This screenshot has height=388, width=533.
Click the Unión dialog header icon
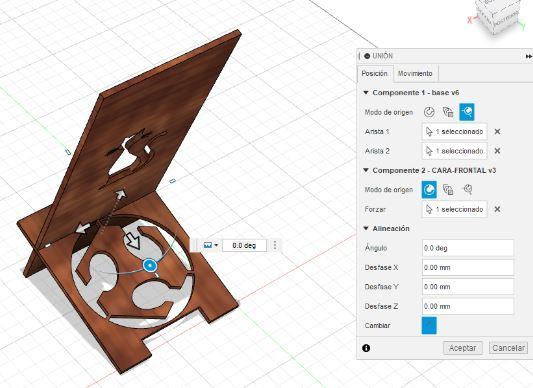[367, 56]
